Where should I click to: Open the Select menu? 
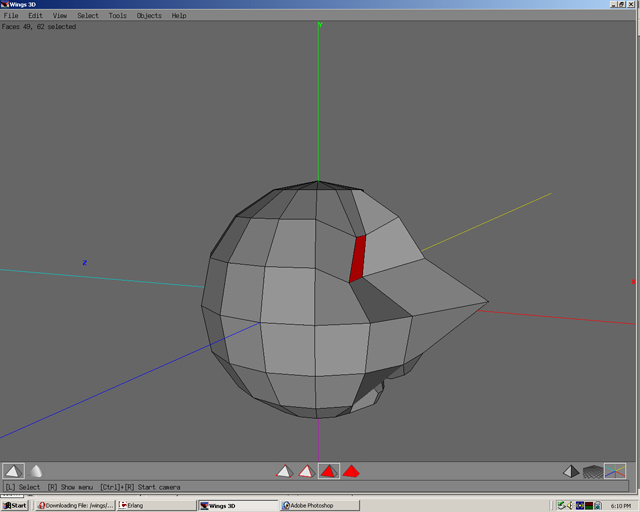tap(88, 16)
